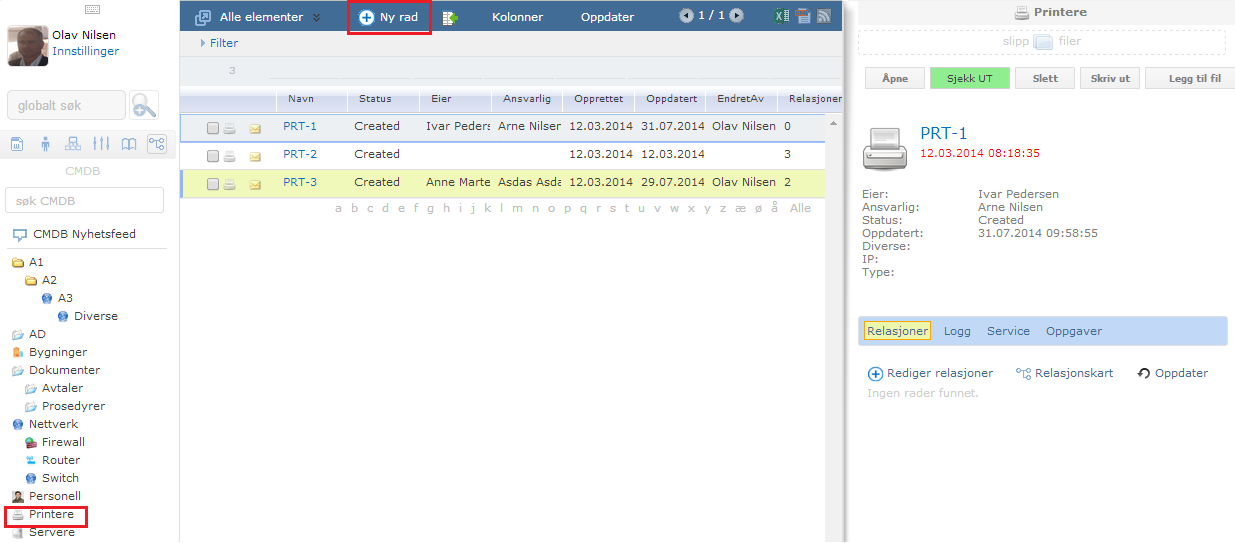Open the open-book knowledge module icon
The width and height of the screenshot is (1235, 543).
(129, 144)
